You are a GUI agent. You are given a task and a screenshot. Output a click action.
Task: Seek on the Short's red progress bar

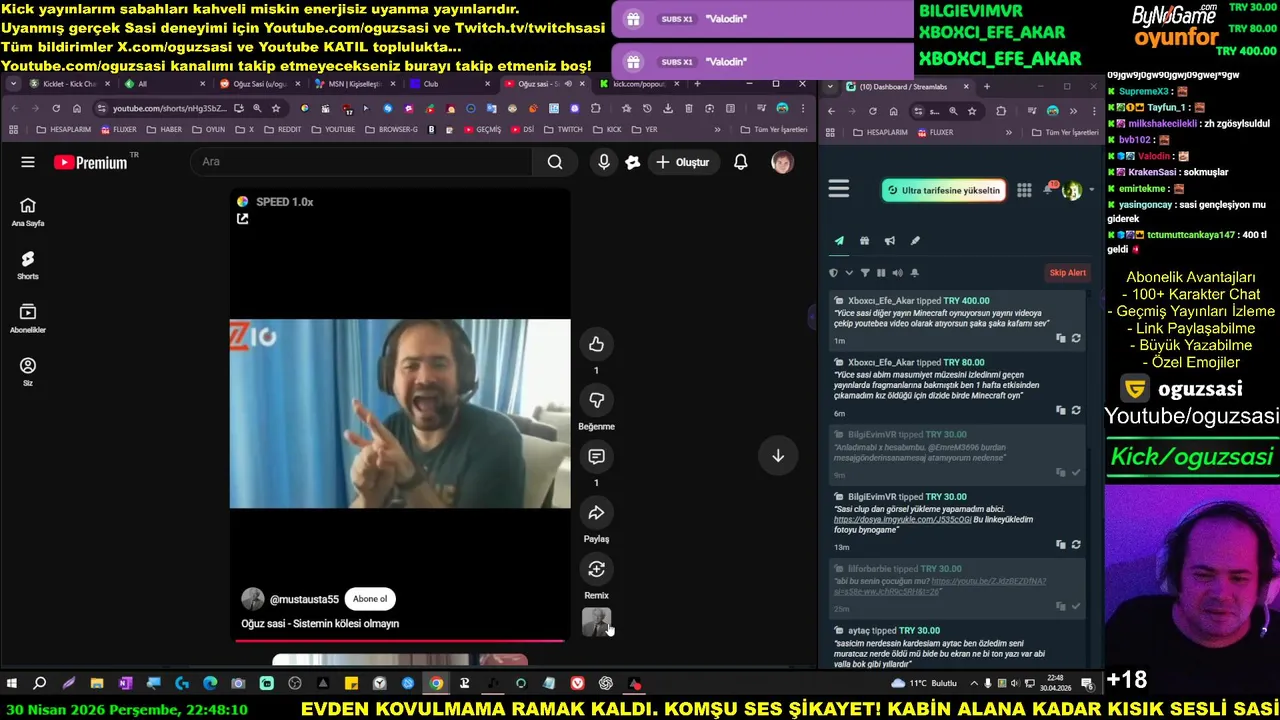[400, 640]
